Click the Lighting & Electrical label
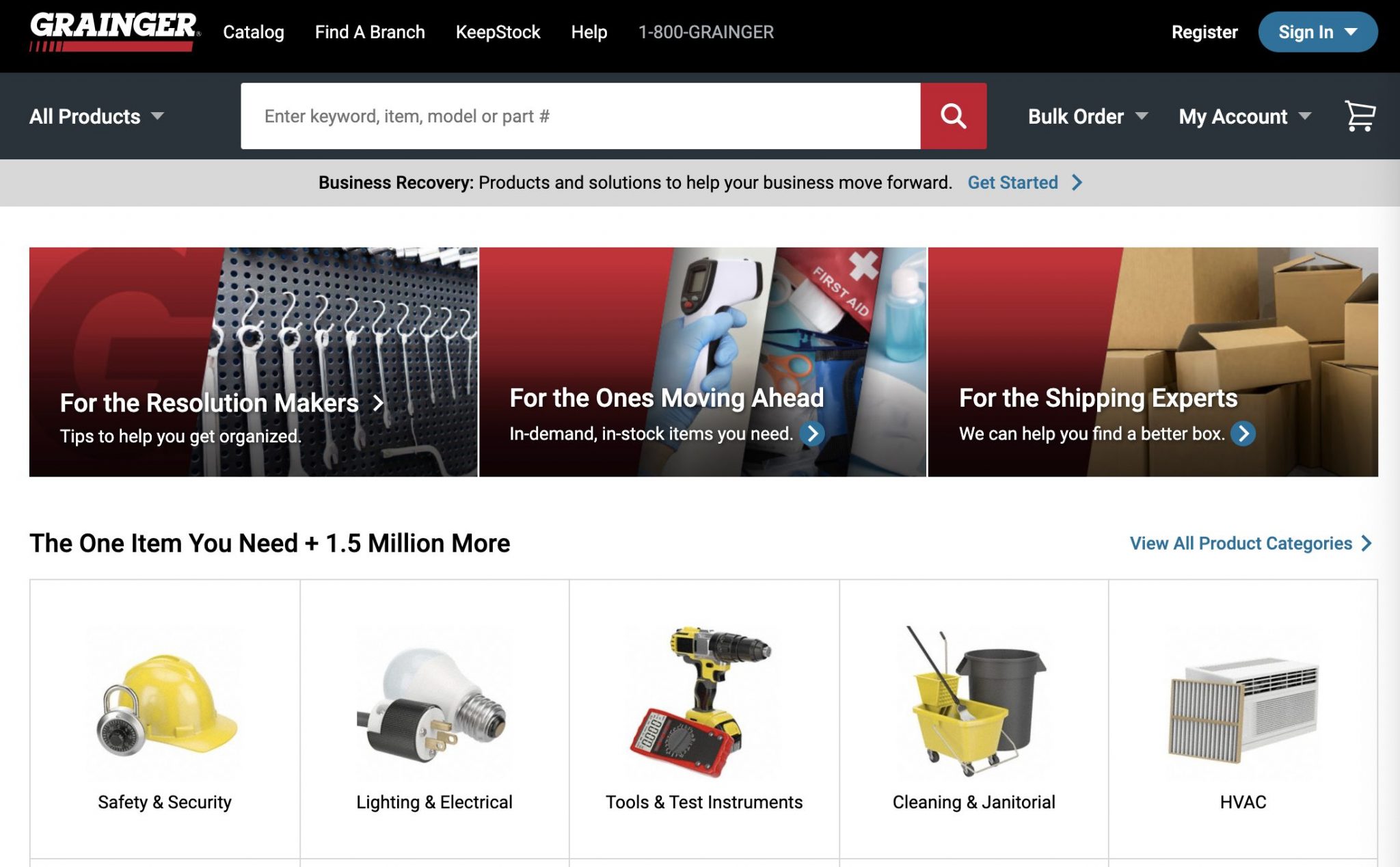The width and height of the screenshot is (1400, 867). click(434, 802)
